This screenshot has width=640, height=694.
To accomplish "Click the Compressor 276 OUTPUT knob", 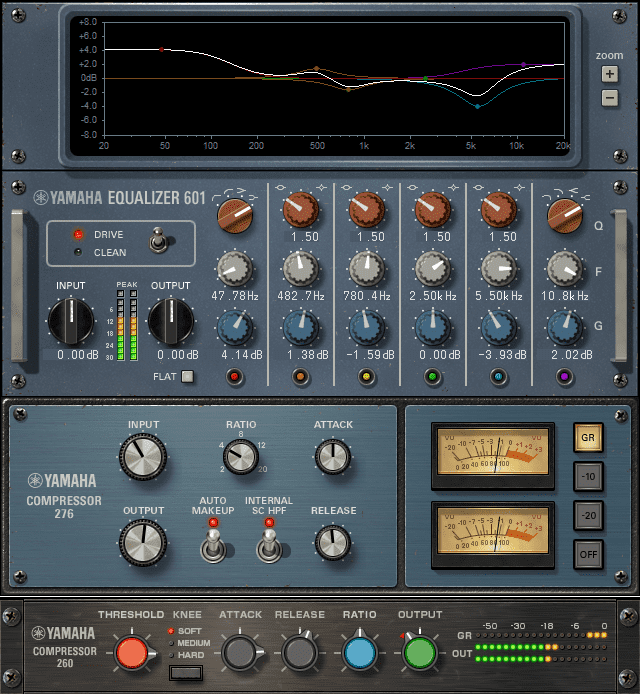I will pyautogui.click(x=143, y=543).
